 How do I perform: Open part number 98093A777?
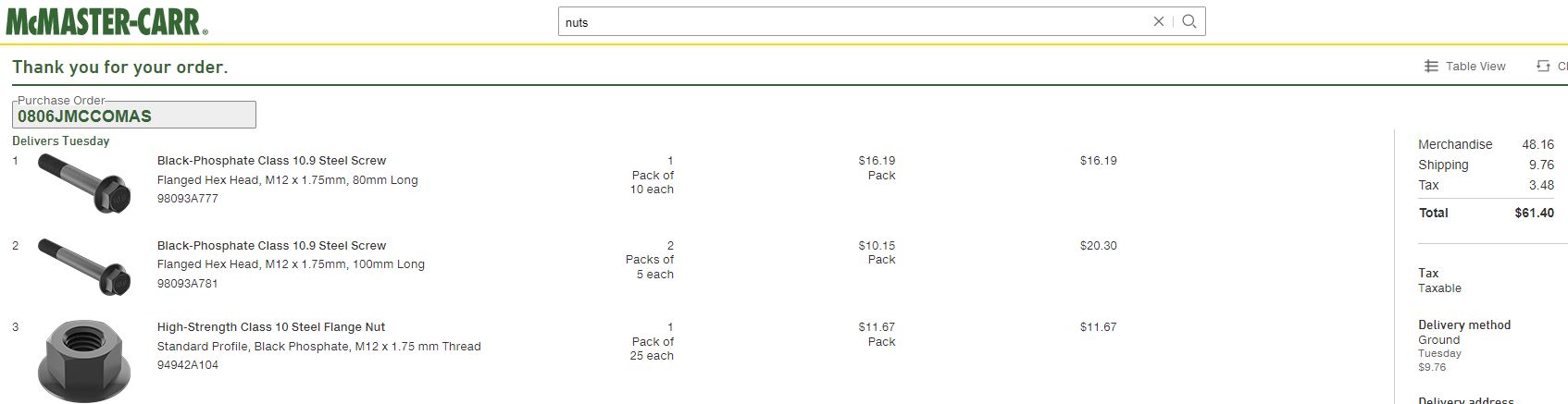pyautogui.click(x=188, y=199)
